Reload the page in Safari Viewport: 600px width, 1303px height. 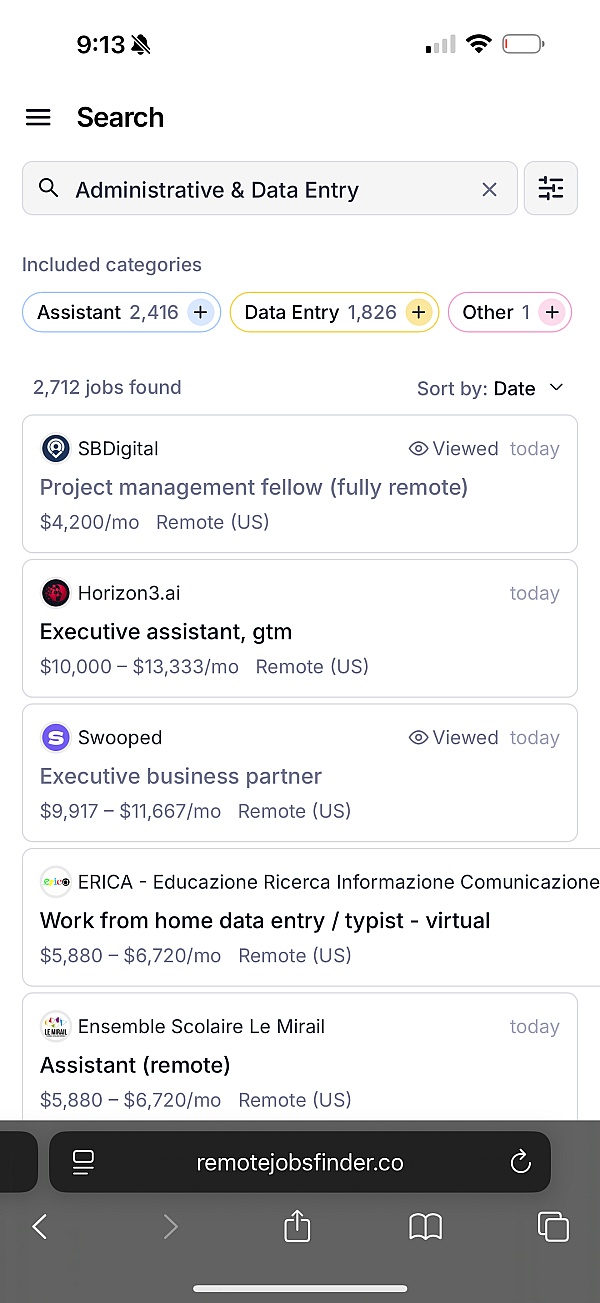(519, 1162)
